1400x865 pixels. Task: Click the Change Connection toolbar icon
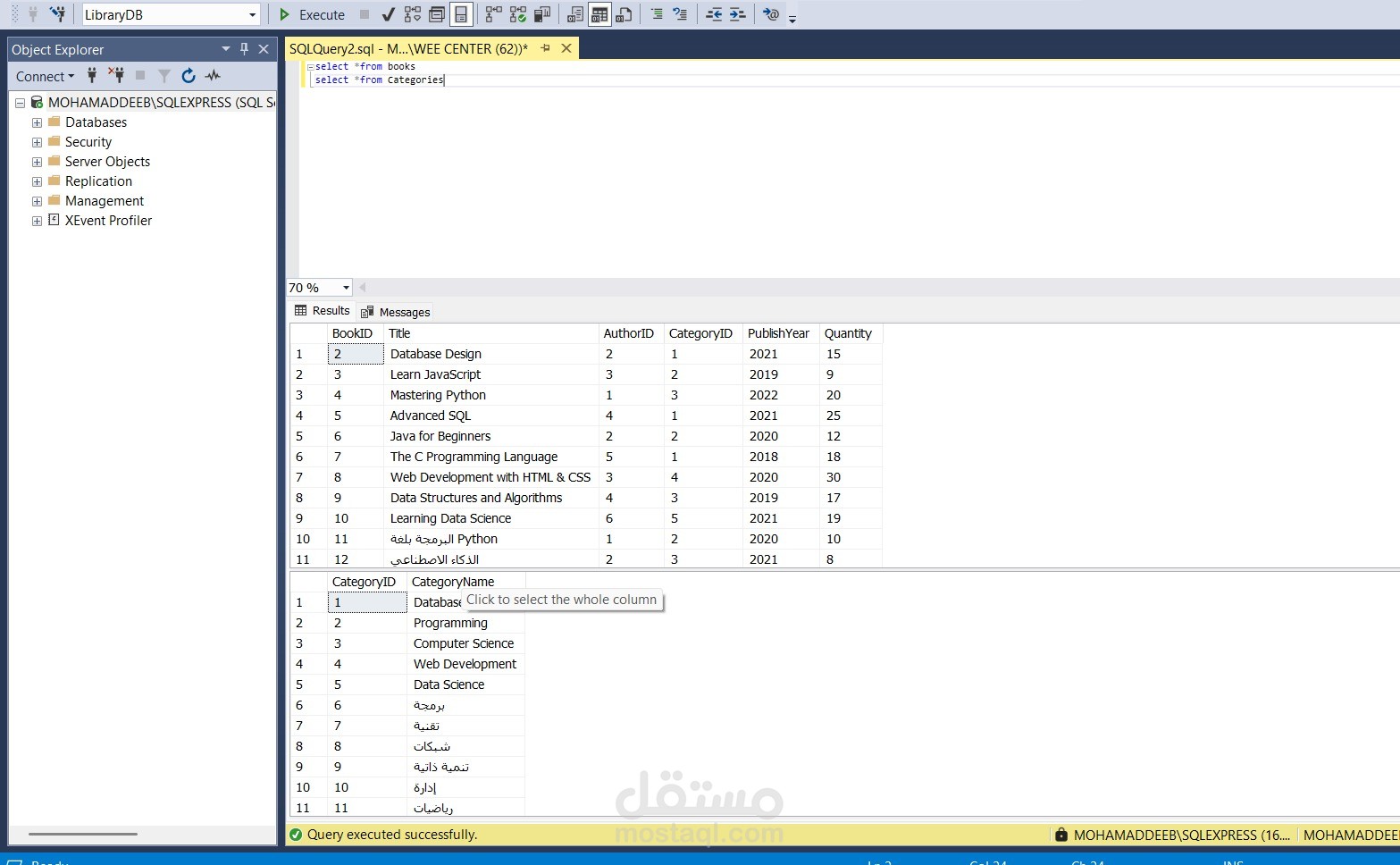click(x=57, y=14)
